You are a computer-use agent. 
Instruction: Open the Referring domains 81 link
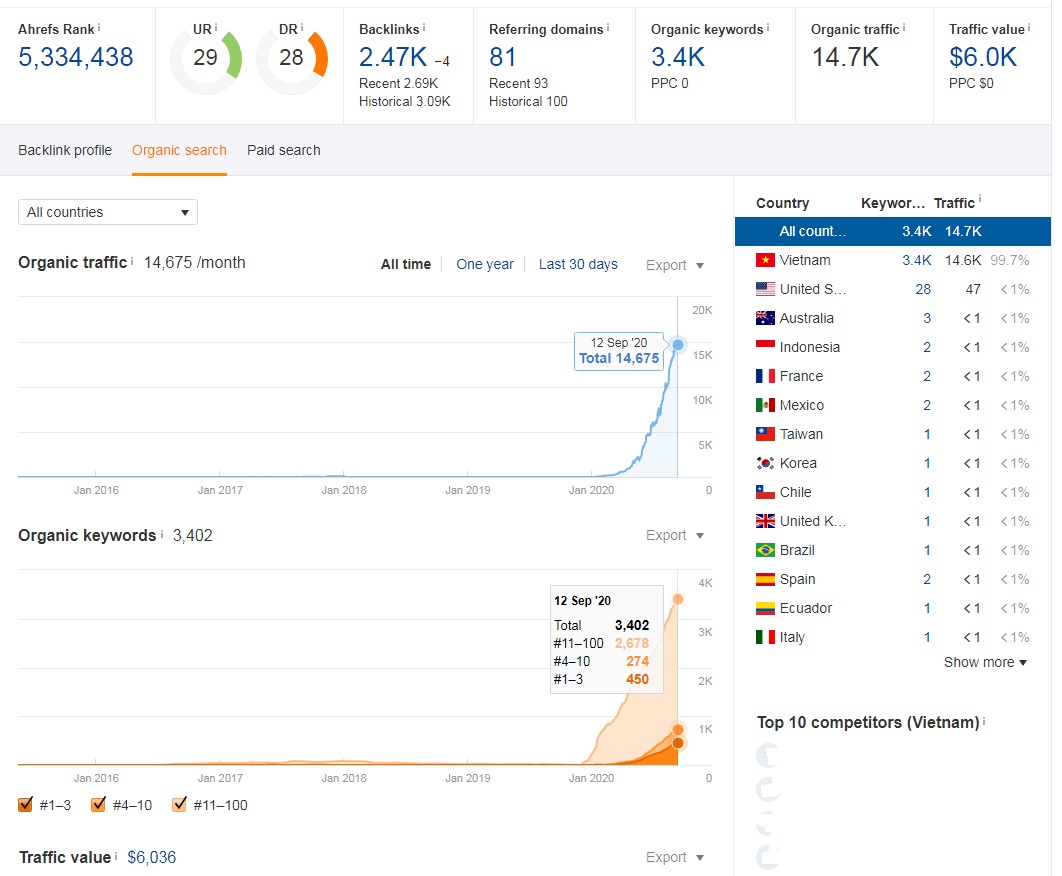click(x=503, y=58)
